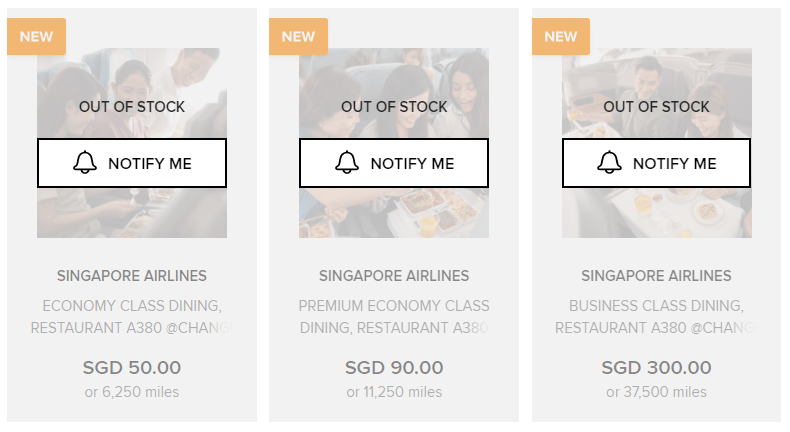Viewport: 790px width, 432px height.
Task: Click bell icon on Business Class Dining card
Action: click(610, 163)
